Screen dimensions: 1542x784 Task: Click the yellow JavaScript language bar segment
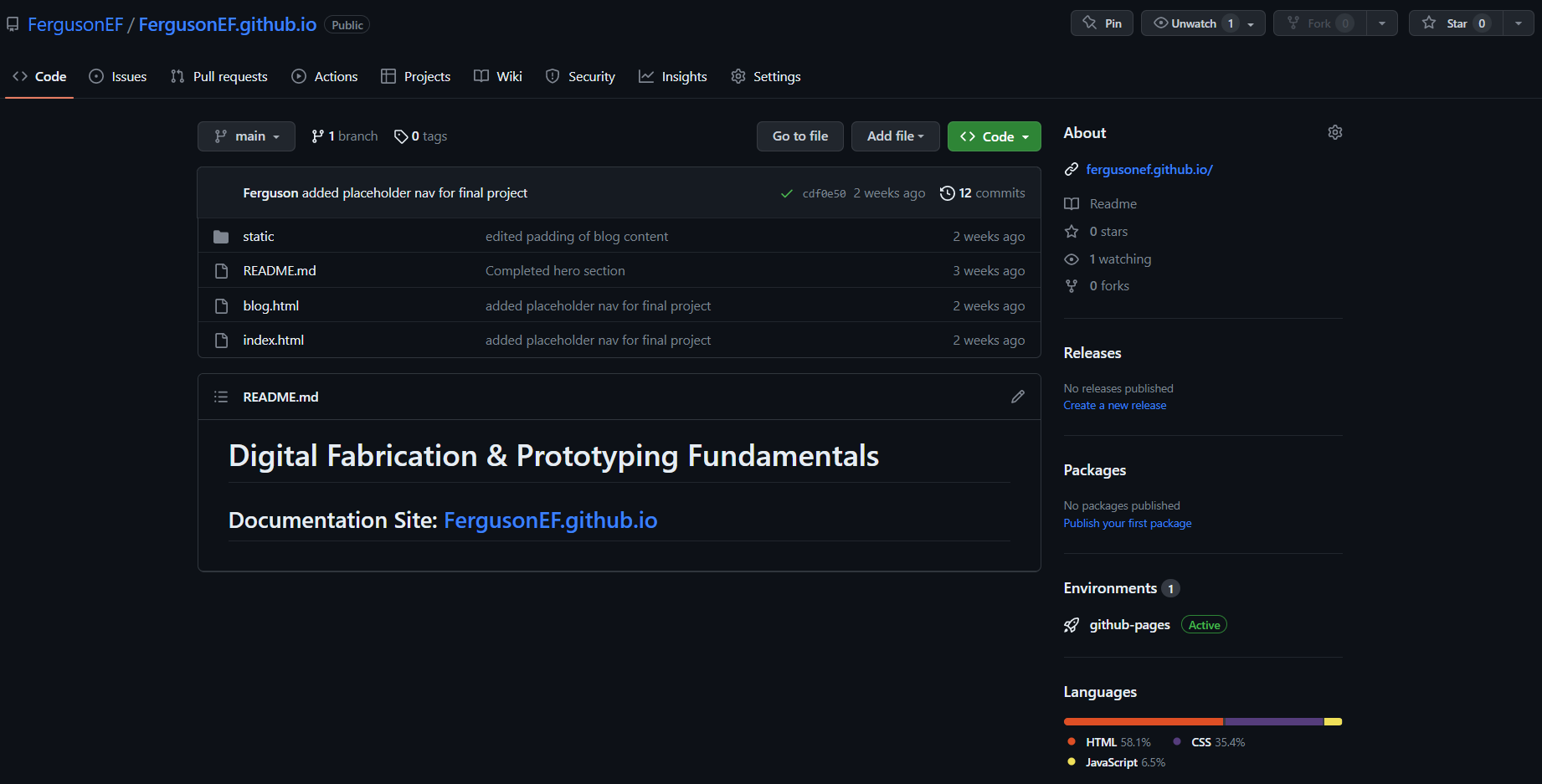pyautogui.click(x=1334, y=721)
